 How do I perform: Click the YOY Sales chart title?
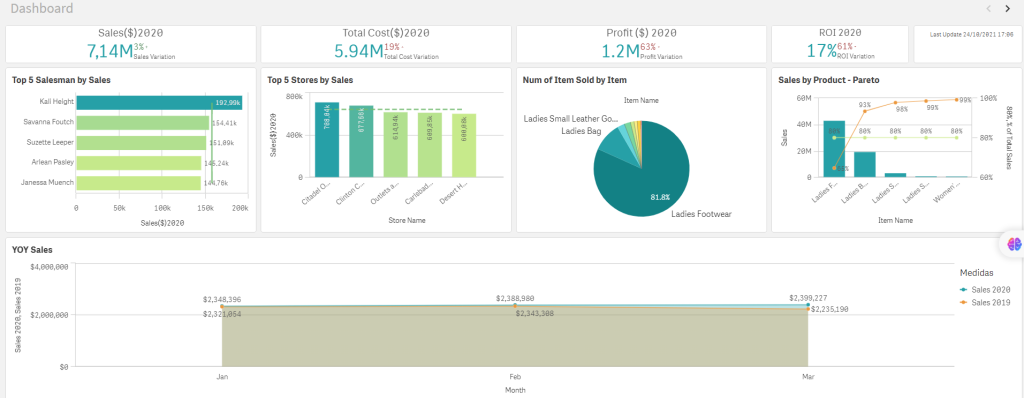coord(32,250)
